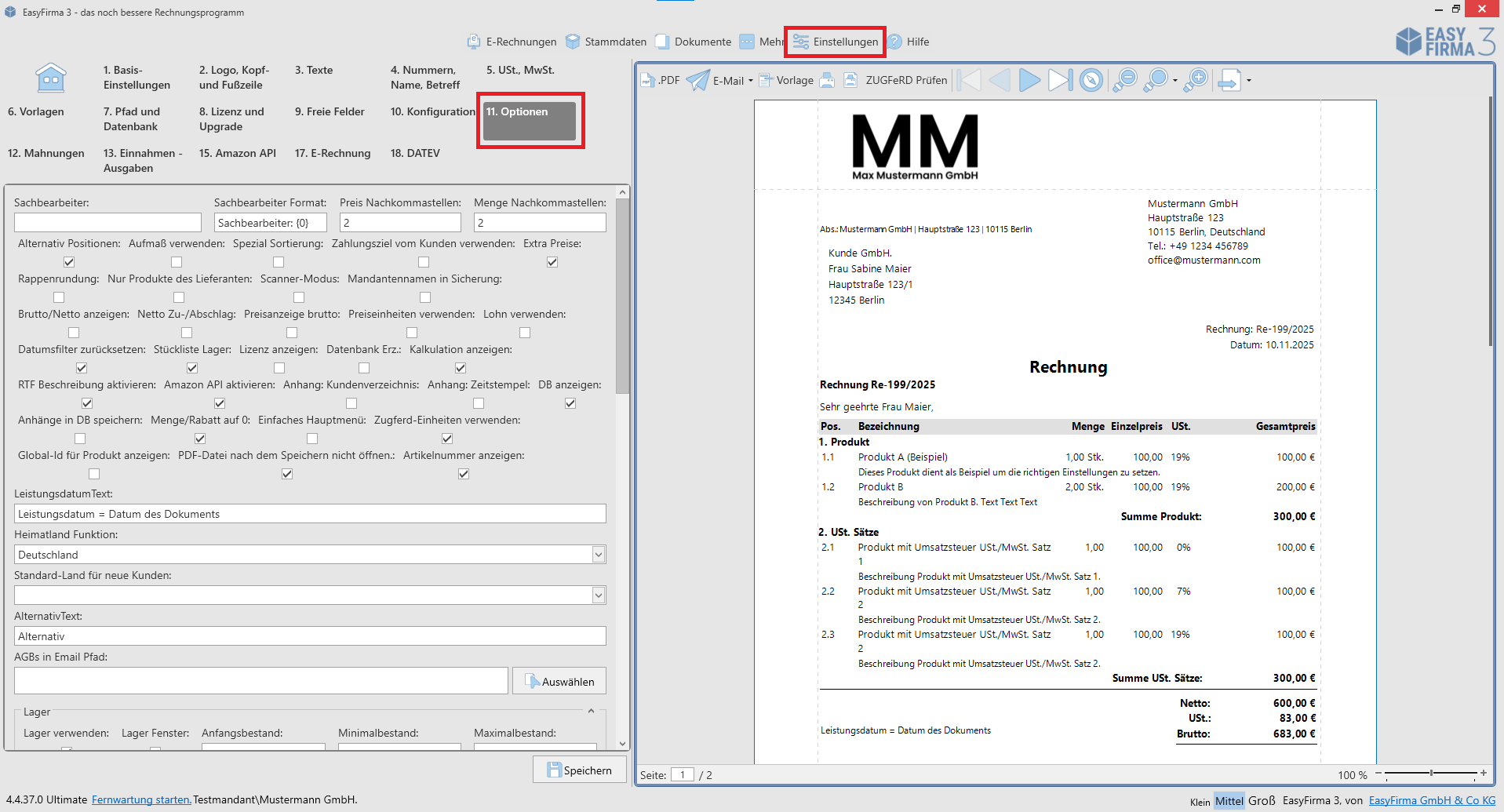This screenshot has height=812, width=1504.
Task: Go to next page of preview
Action: (x=1029, y=80)
